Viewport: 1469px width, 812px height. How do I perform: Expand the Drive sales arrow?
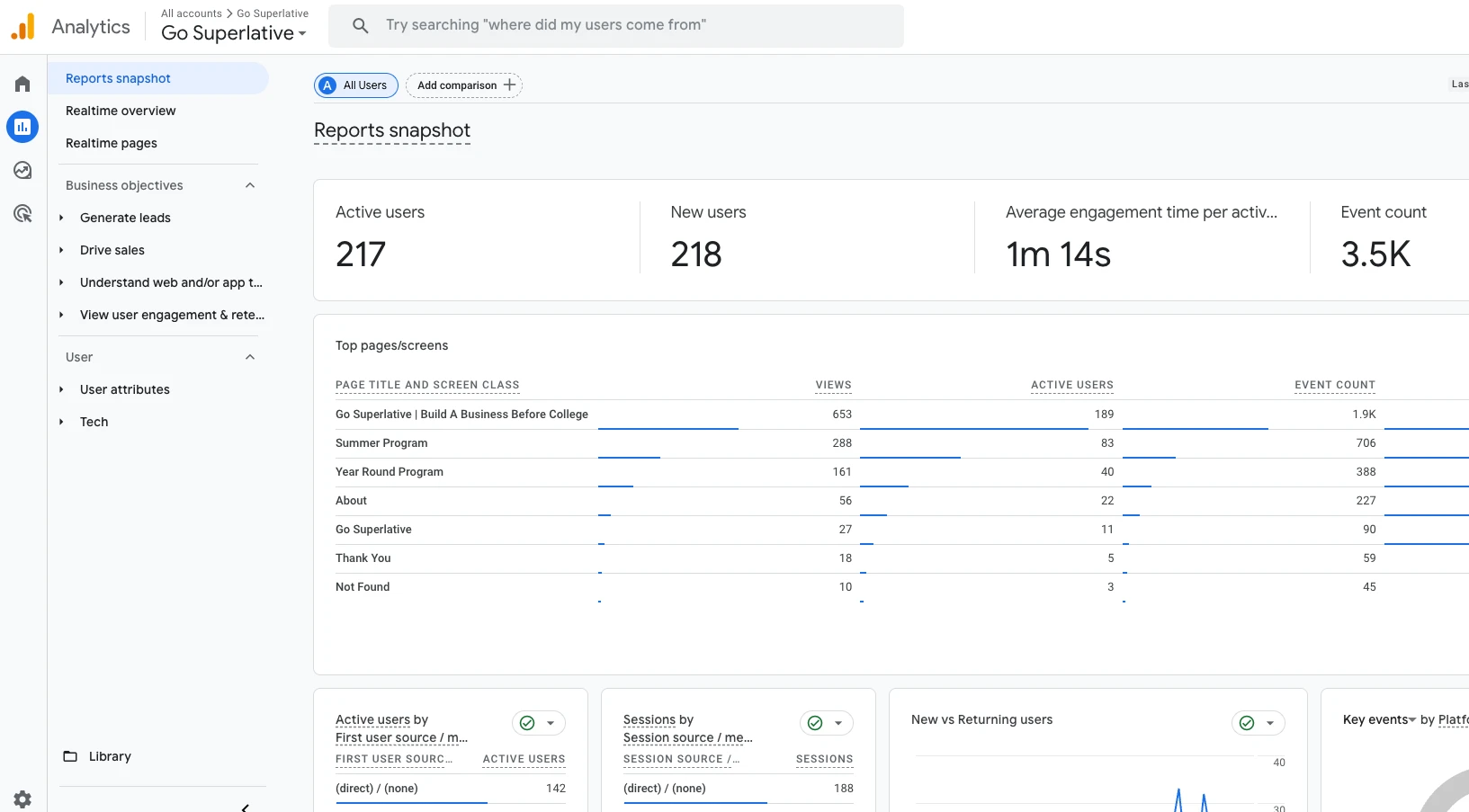point(61,250)
